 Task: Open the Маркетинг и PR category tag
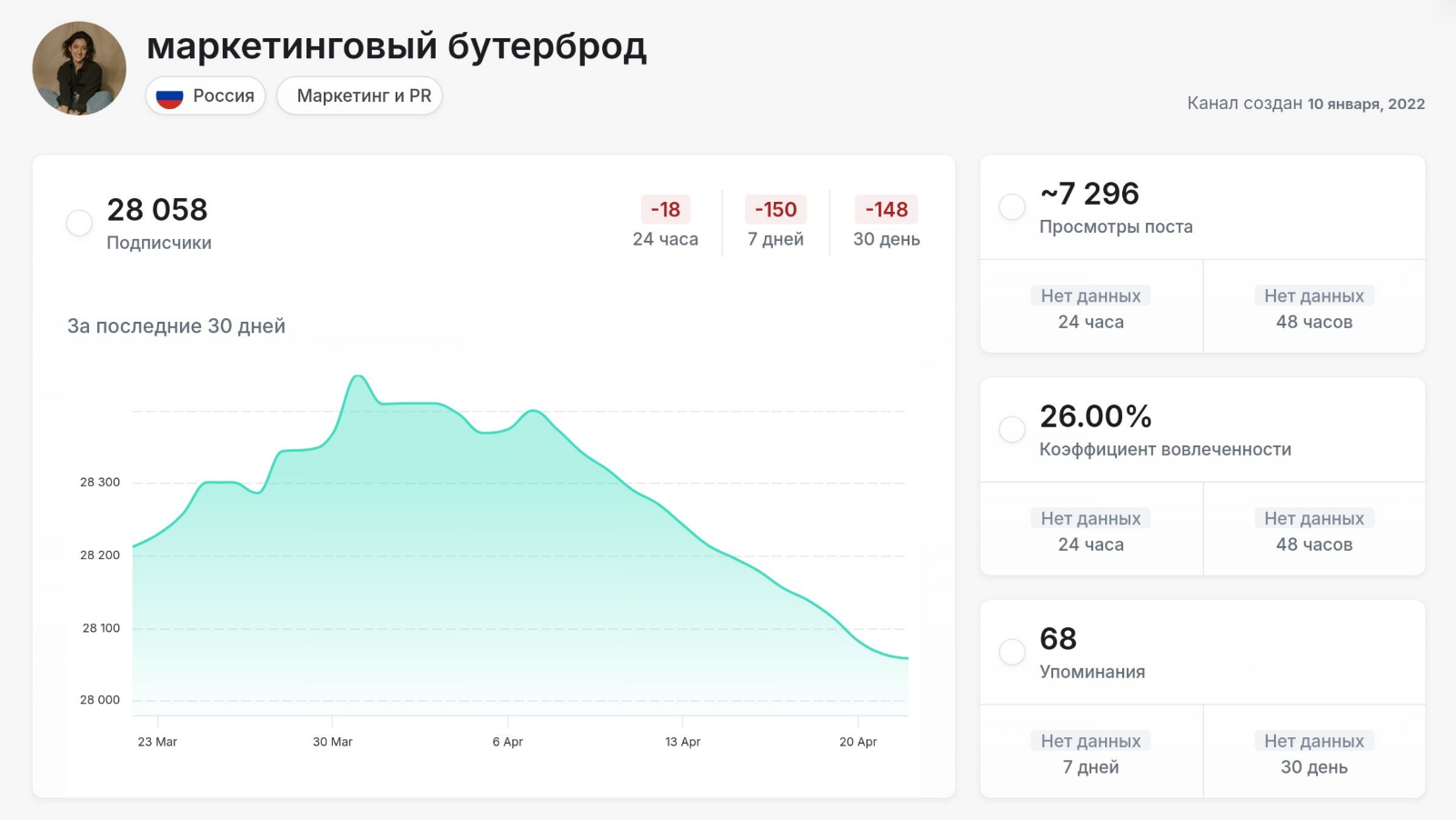pos(359,95)
